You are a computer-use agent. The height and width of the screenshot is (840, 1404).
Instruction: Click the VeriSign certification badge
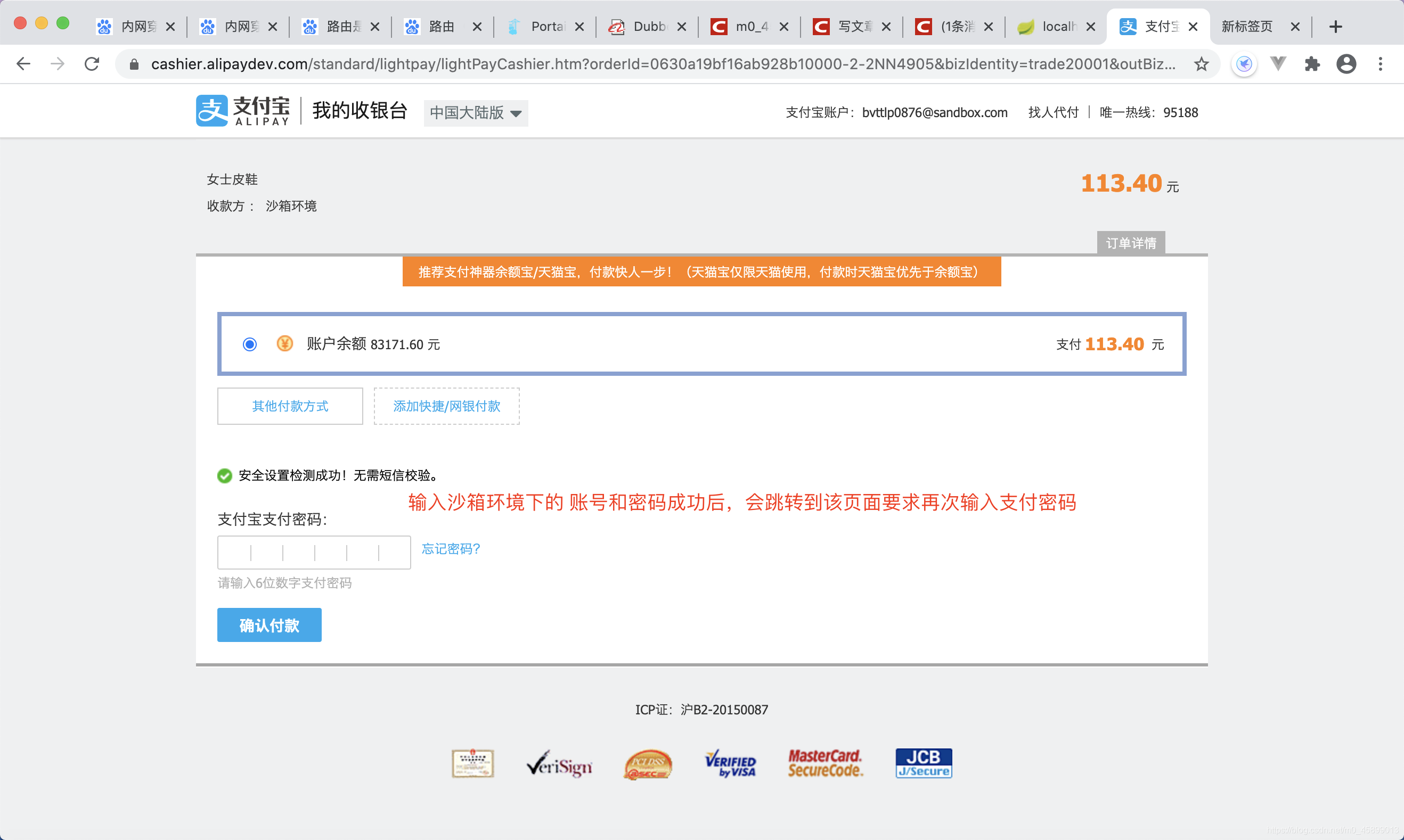(559, 764)
